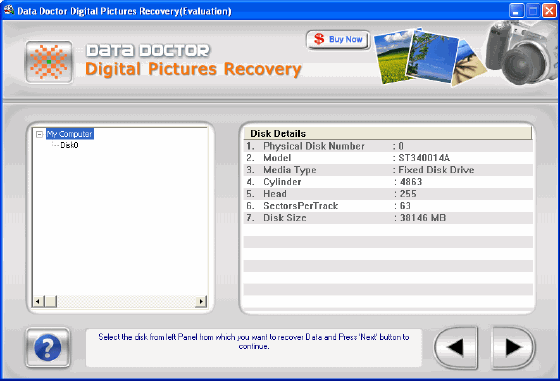Click tree panel scrollbar right arrow
Viewport: 560px width, 381px height.
201,301
